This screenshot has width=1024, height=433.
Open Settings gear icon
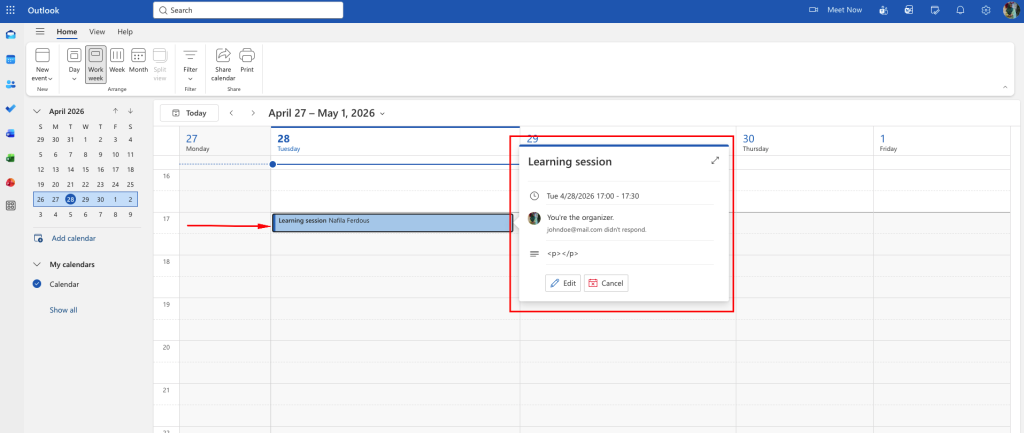coord(986,10)
